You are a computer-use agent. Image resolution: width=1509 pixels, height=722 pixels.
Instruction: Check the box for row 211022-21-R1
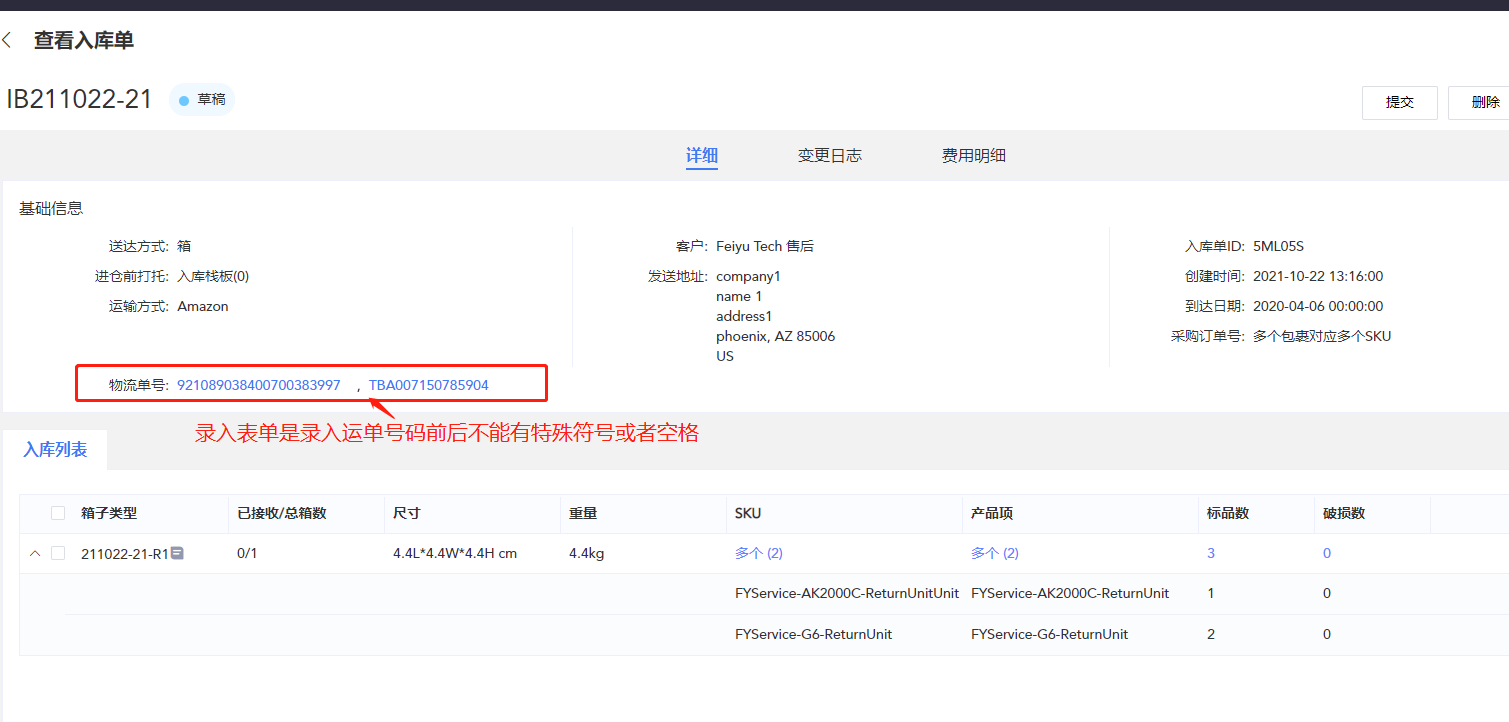coord(58,553)
